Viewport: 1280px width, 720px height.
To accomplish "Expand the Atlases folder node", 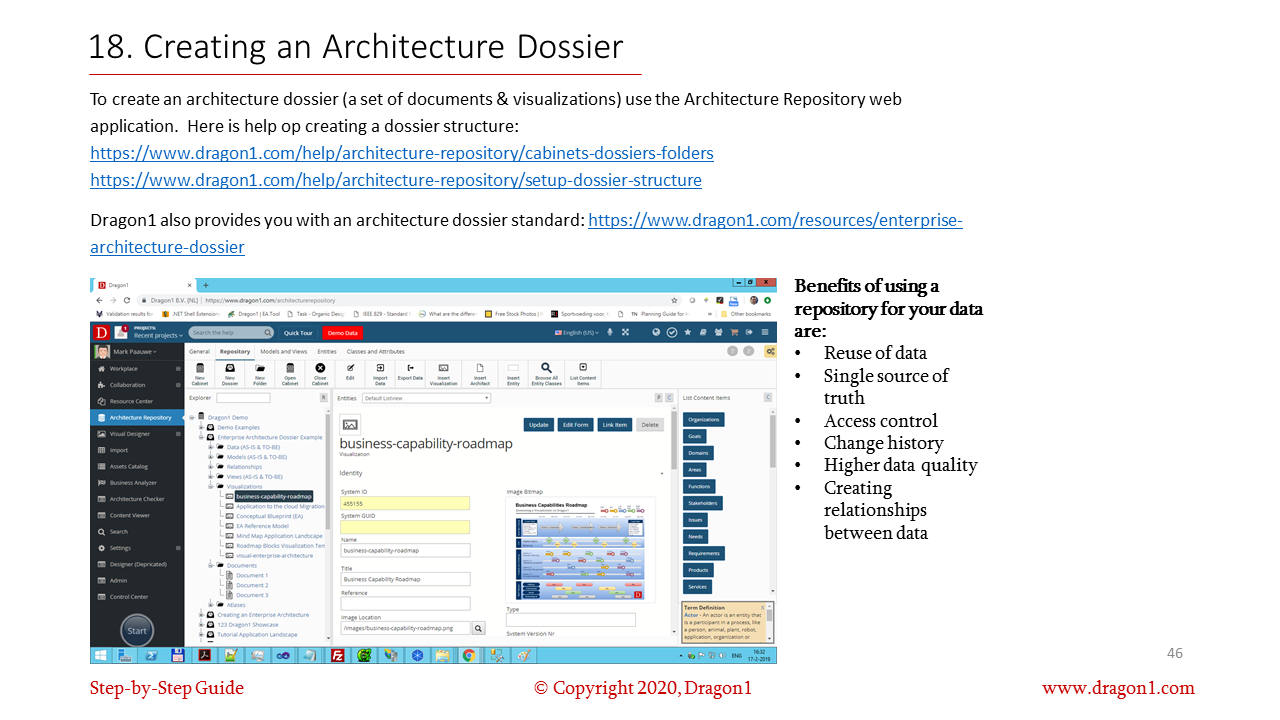I will click(211, 605).
